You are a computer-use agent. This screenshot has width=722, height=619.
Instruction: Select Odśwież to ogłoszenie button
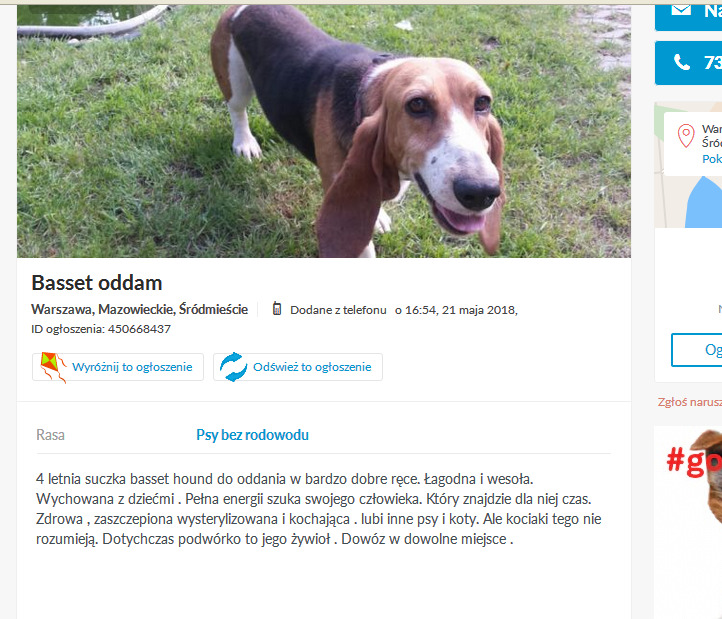coord(298,367)
